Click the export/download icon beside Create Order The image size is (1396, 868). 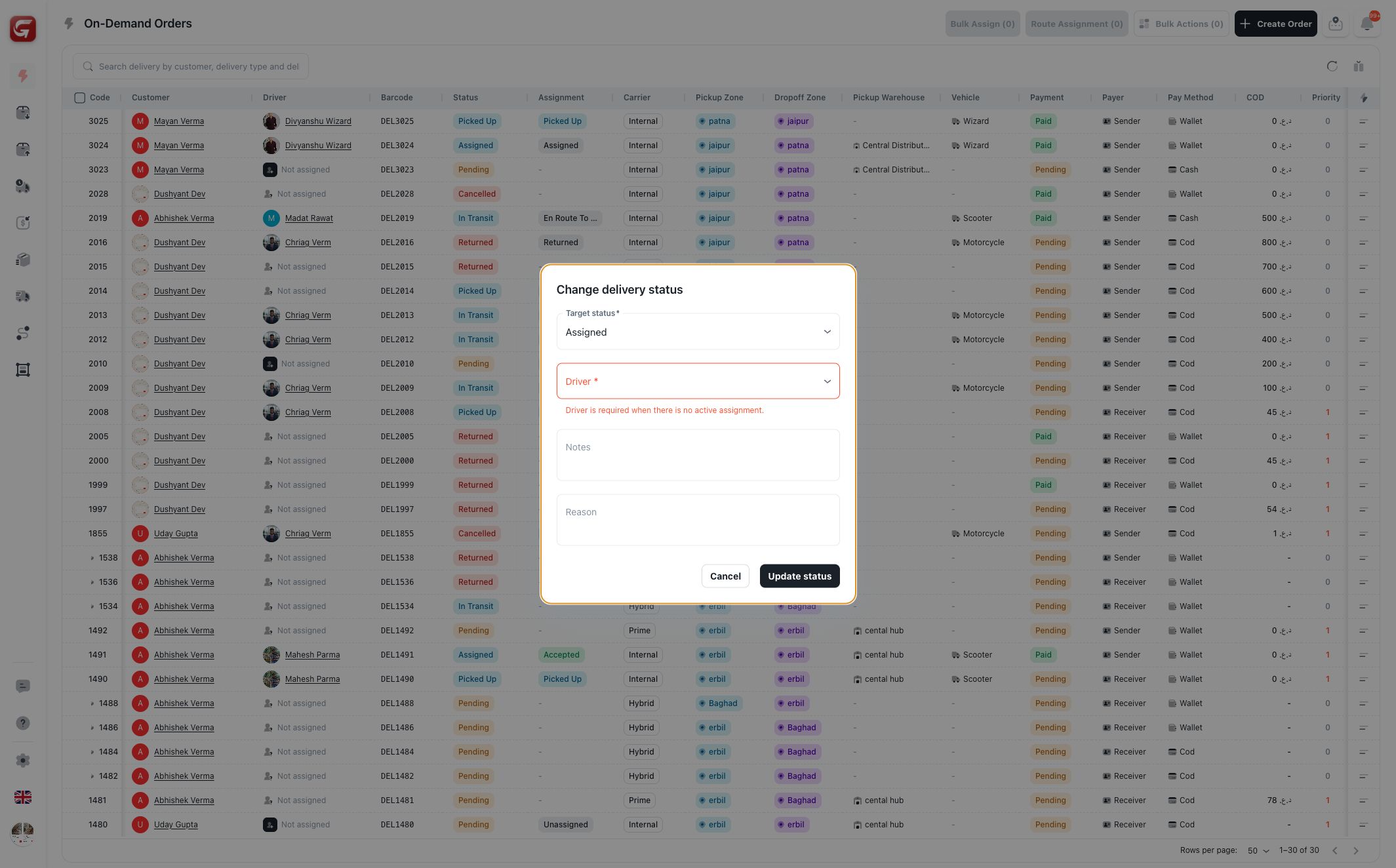pyautogui.click(x=1336, y=24)
